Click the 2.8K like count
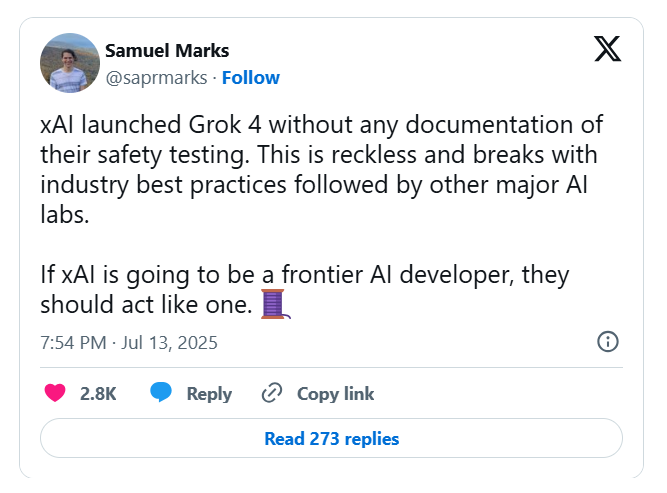This screenshot has height=493, width=667. [x=98, y=393]
